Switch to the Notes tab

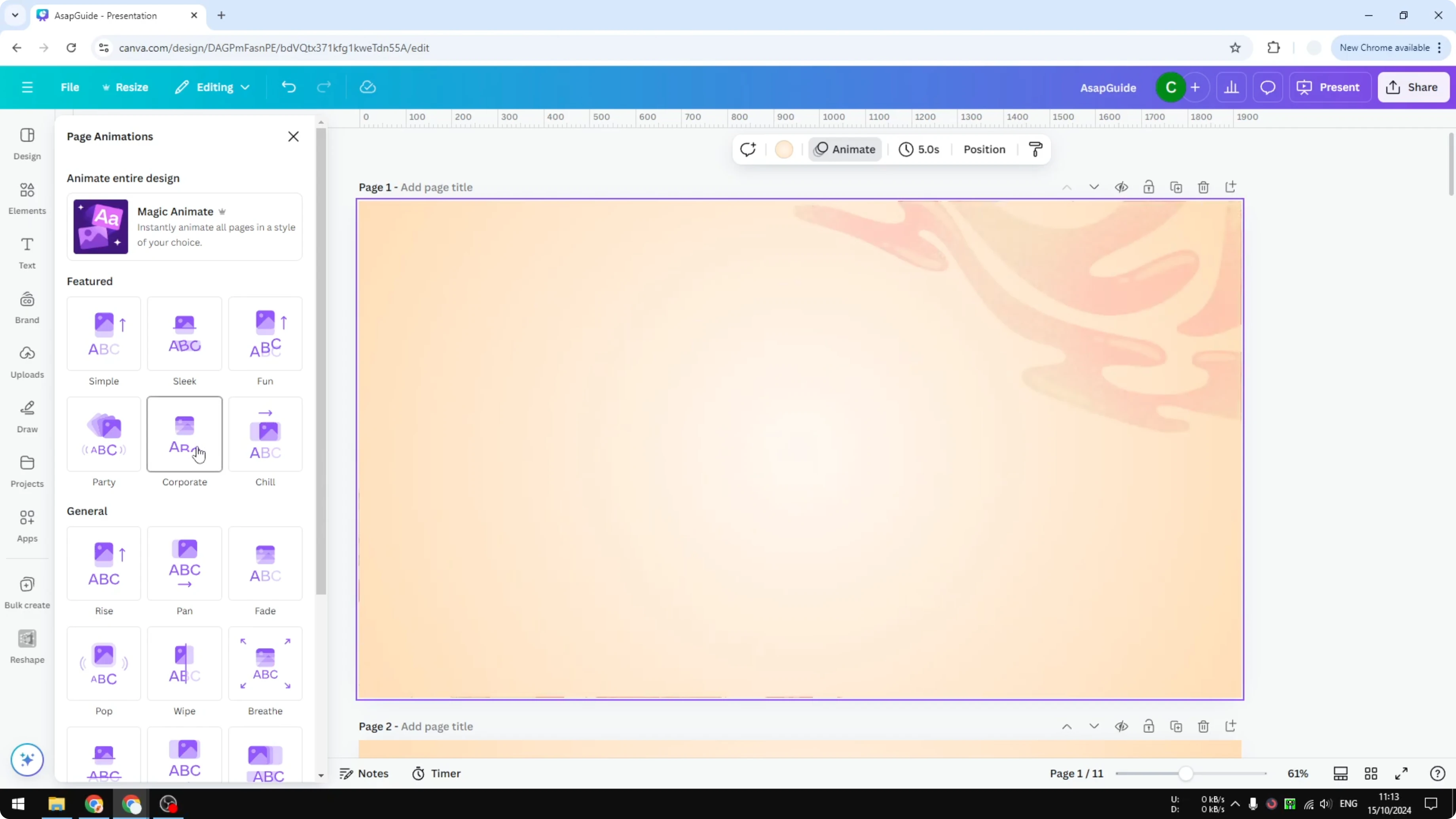(364, 773)
